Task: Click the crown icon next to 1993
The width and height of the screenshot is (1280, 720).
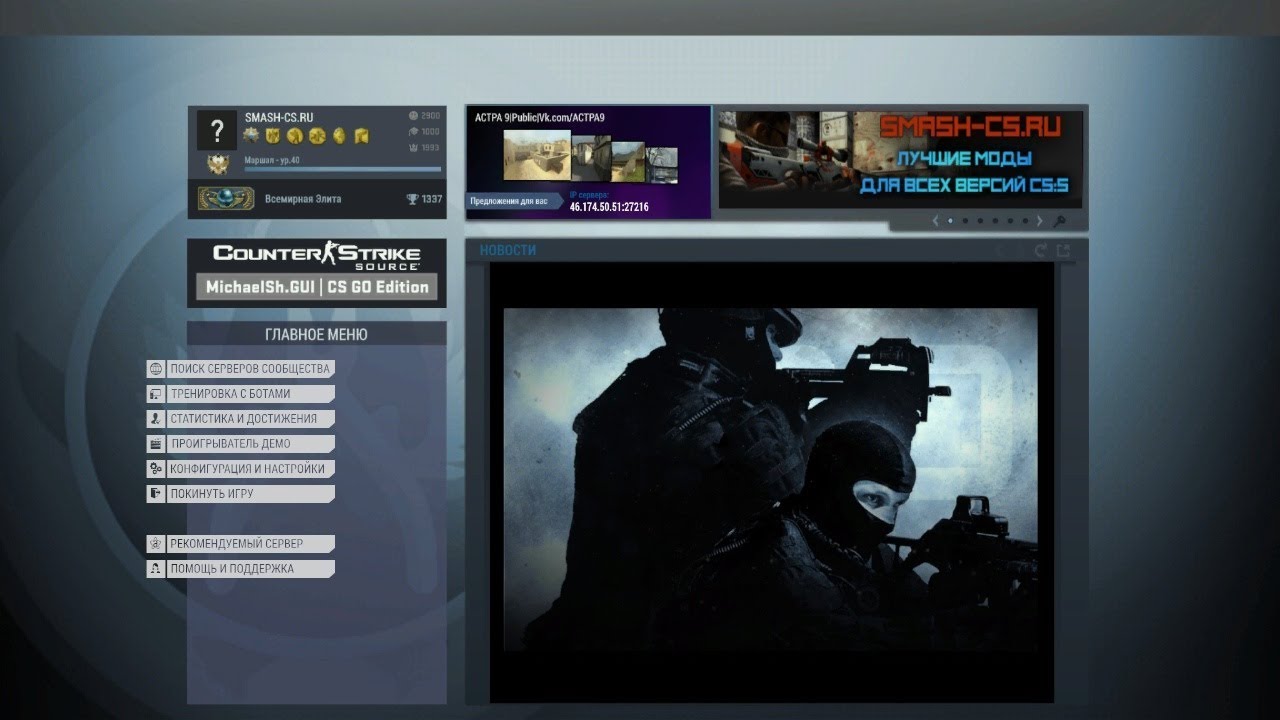Action: (x=412, y=147)
